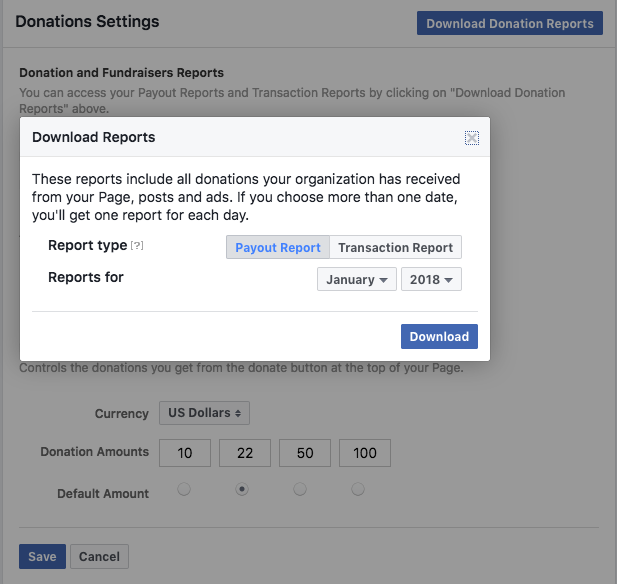617x584 pixels.
Task: Edit the 10 donation amount field
Action: coord(185,453)
